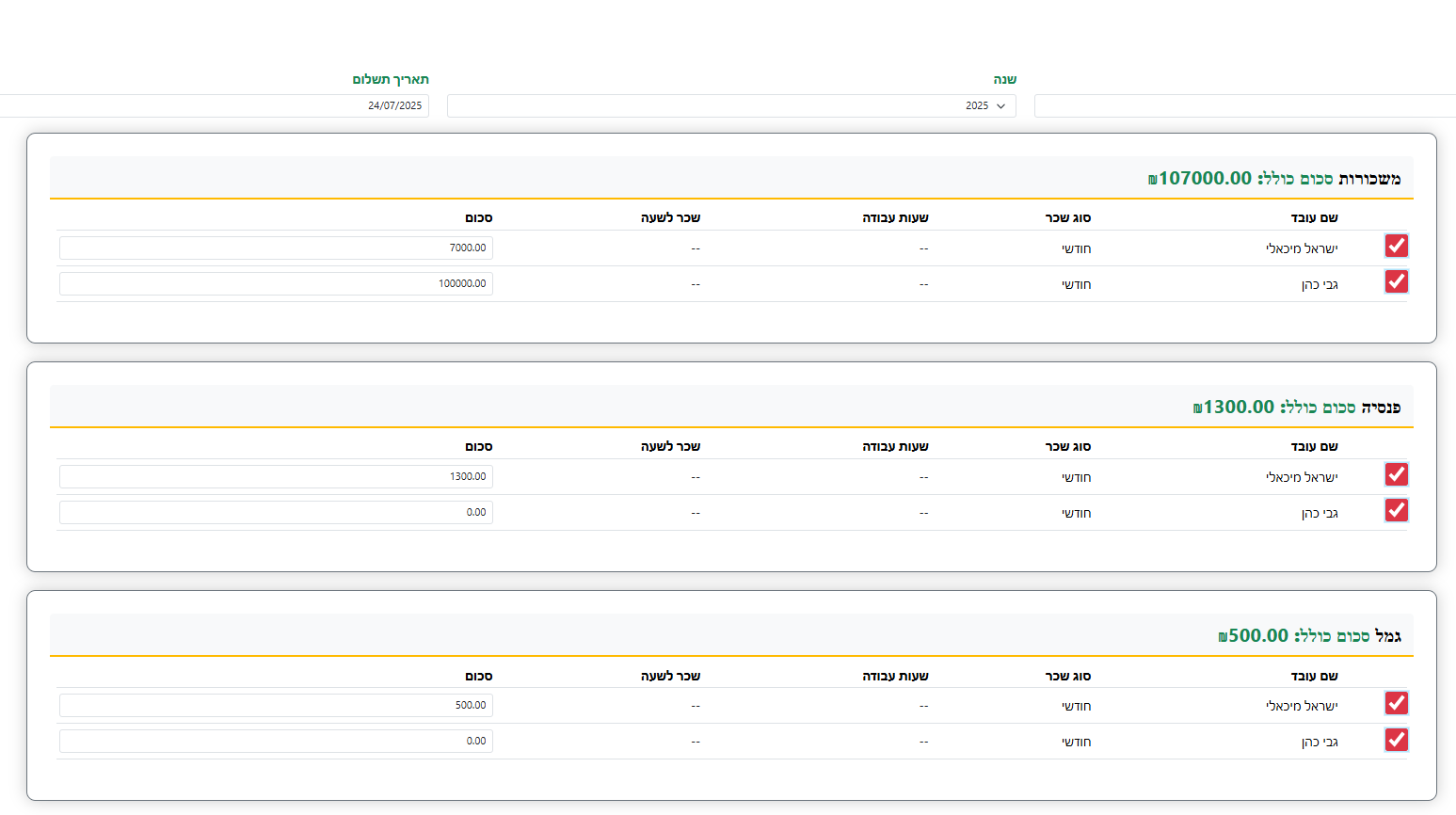Image resolution: width=1456 pixels, height=815 pixels.
Task: Click גבי כהן's 0.00 גמל amount field
Action: point(276,742)
